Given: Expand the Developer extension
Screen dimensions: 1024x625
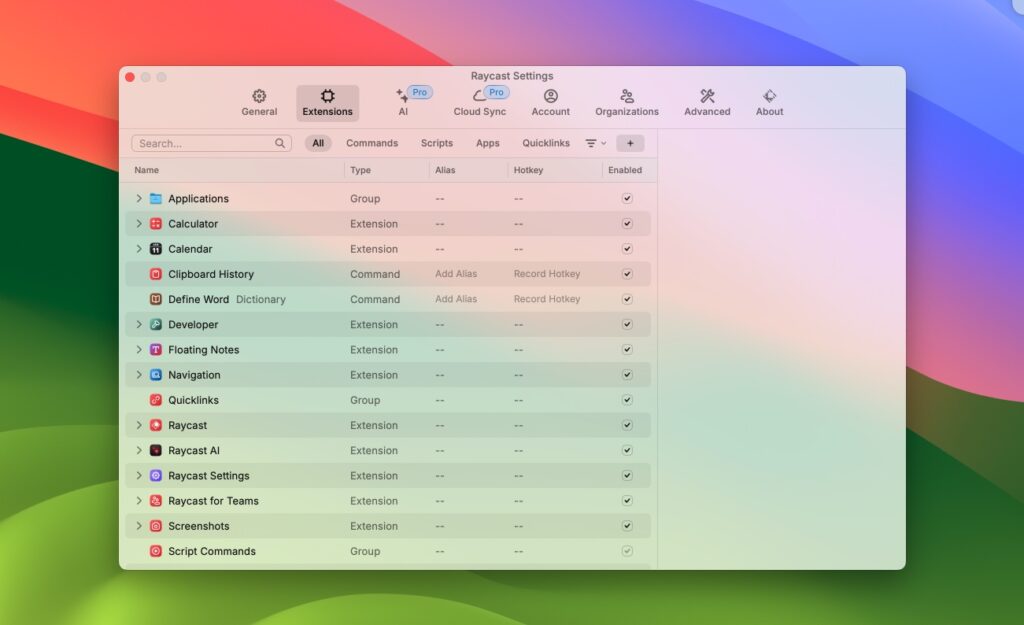Looking at the screenshot, I should 139,324.
